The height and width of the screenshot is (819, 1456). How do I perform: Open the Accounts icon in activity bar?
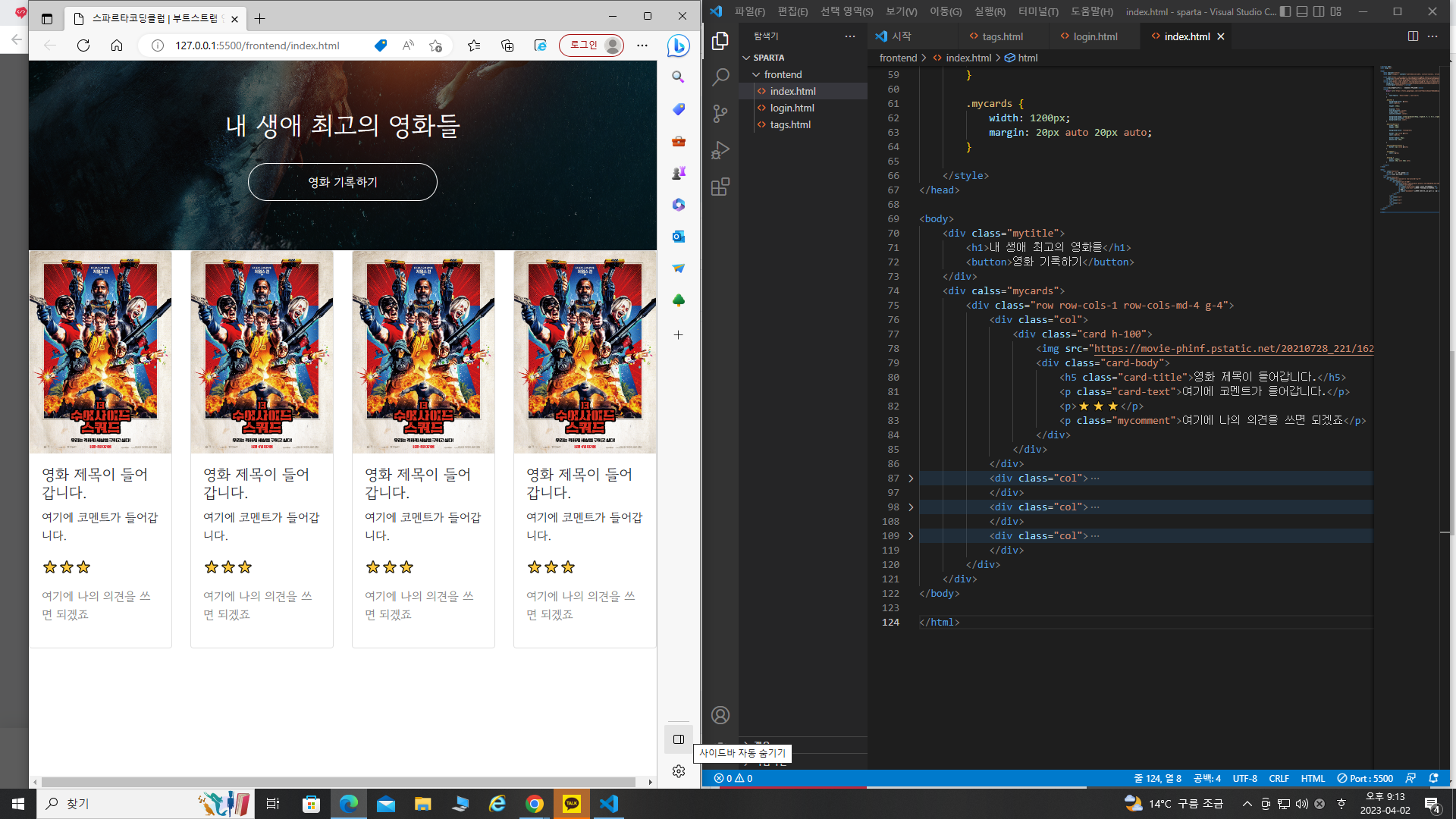pos(720,715)
